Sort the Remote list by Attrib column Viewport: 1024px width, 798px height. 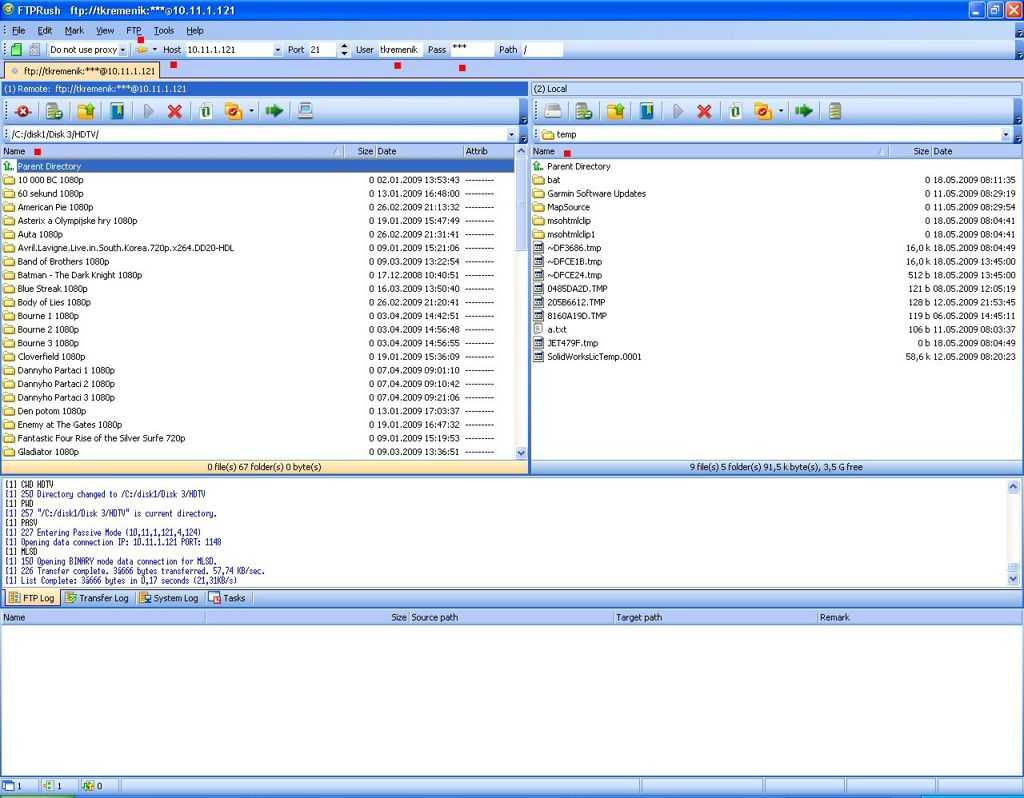488,152
